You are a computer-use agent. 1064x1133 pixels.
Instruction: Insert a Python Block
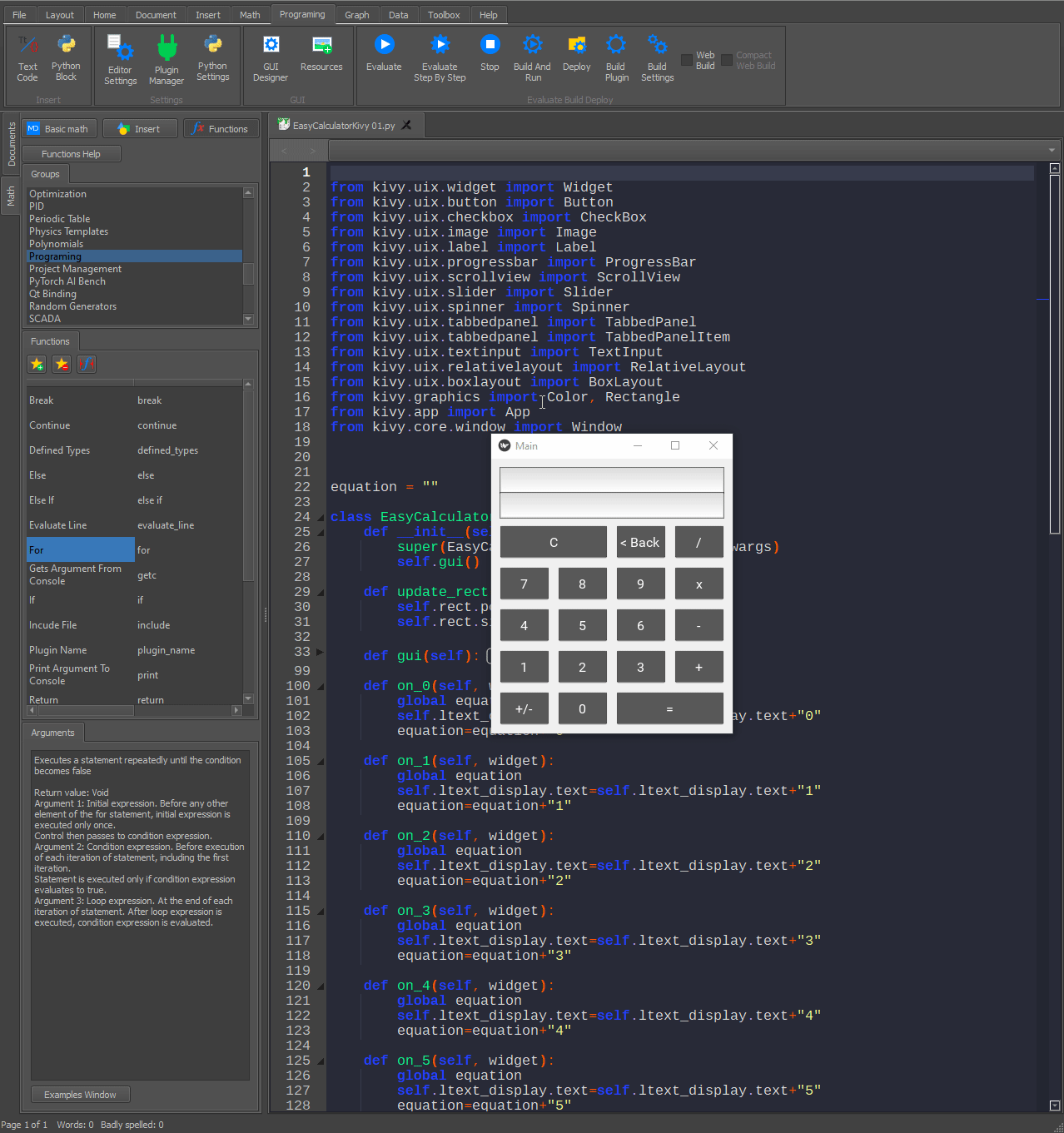[66, 45]
